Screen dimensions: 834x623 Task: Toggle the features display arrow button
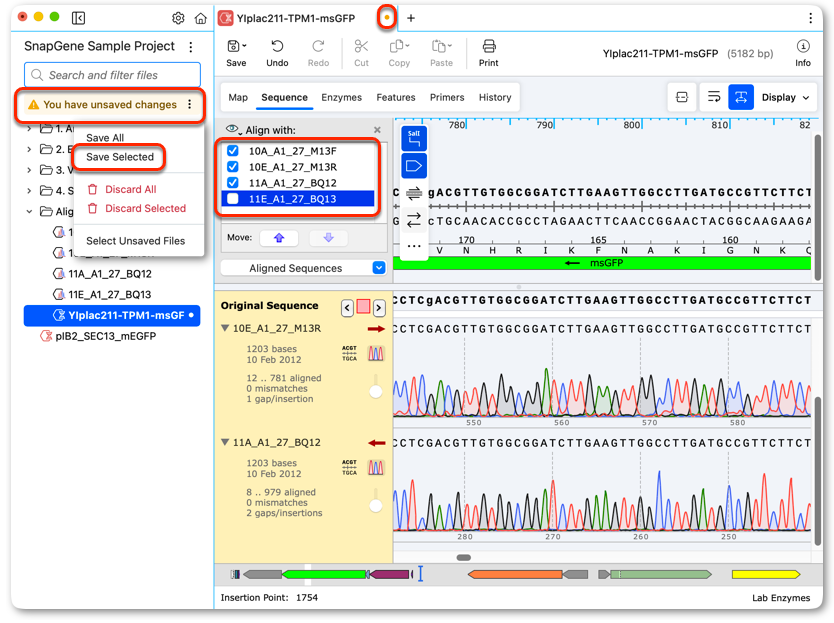pos(414,166)
